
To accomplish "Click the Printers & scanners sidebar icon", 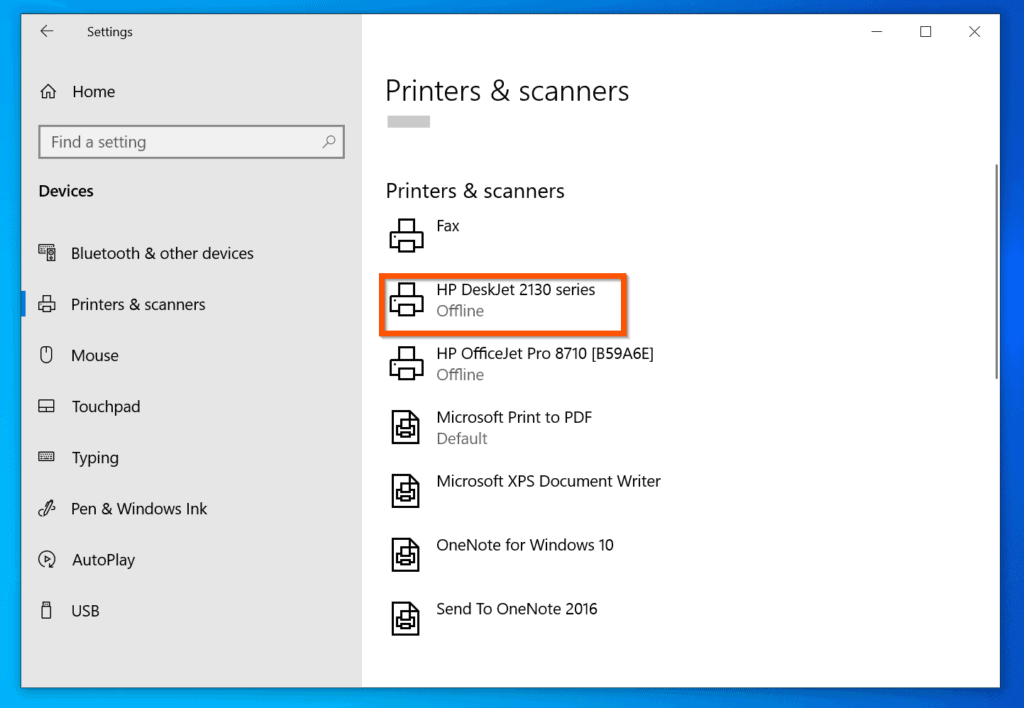I will coord(47,304).
